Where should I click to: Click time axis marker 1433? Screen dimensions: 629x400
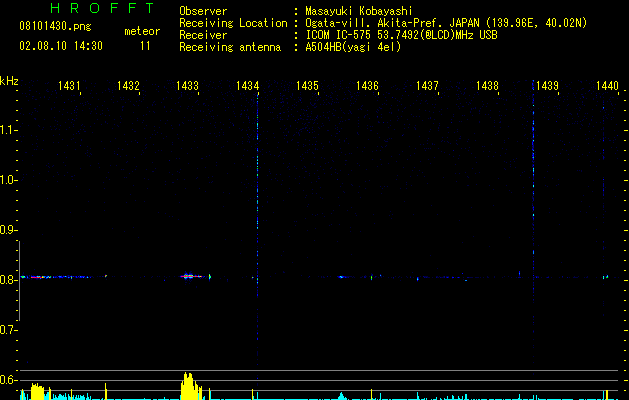(188, 86)
